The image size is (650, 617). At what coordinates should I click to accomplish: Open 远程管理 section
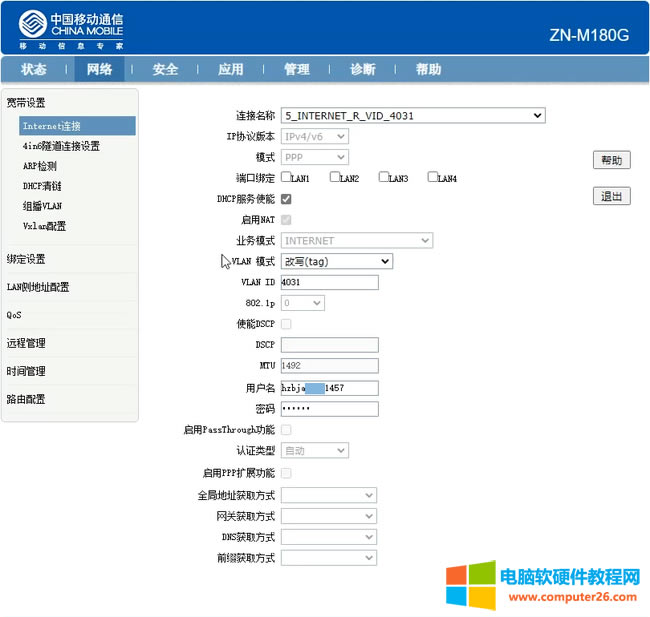pyautogui.click(x=26, y=343)
